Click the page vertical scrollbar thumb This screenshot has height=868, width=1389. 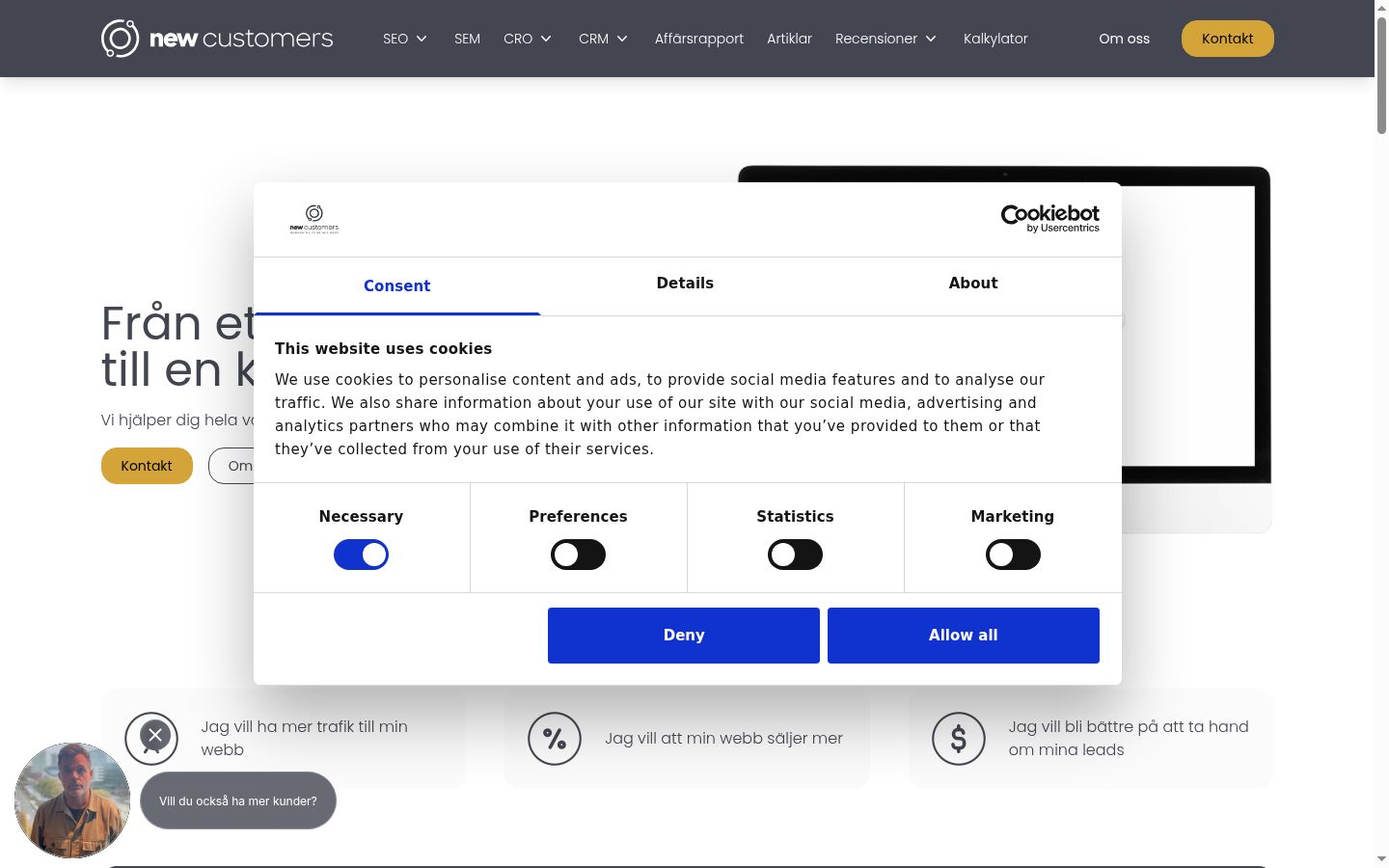[x=1381, y=75]
